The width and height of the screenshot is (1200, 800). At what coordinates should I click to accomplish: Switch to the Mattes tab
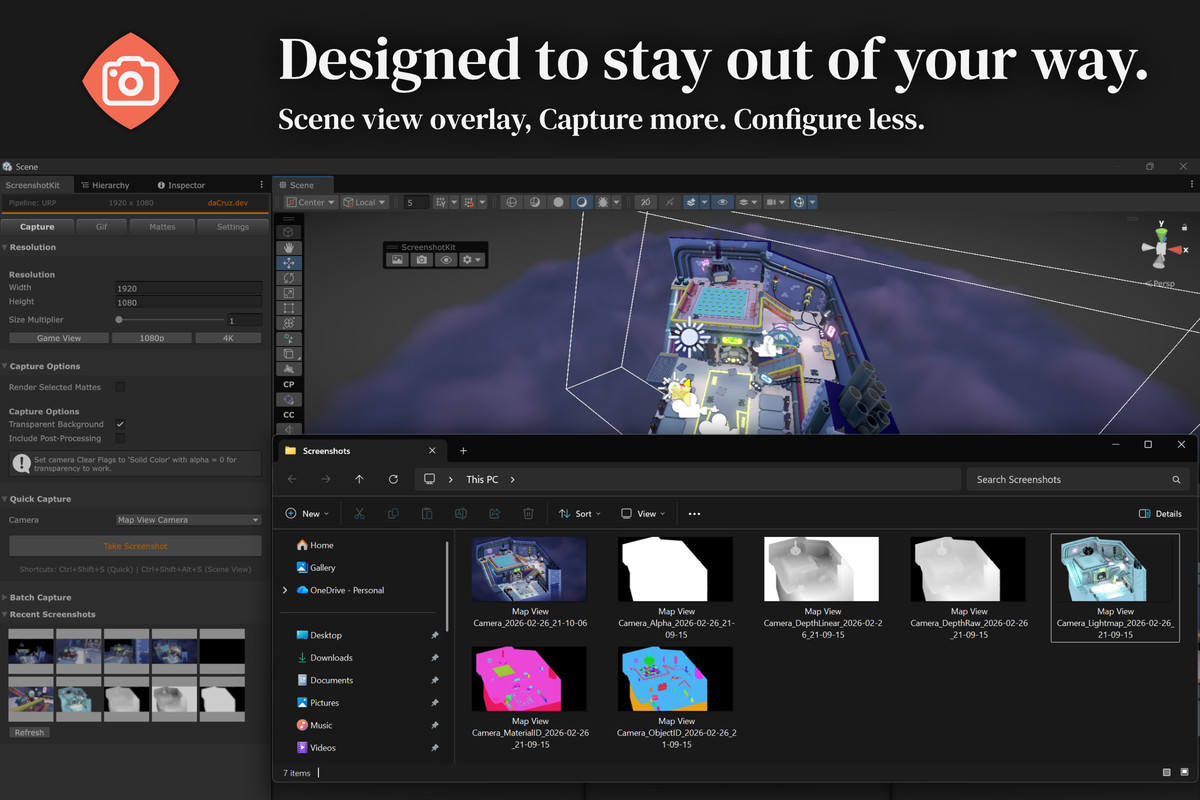pyautogui.click(x=162, y=227)
